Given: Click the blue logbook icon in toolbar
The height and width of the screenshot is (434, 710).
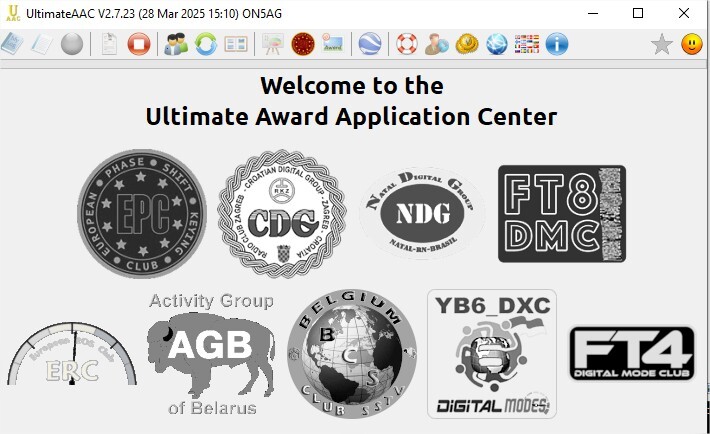Looking at the screenshot, I should (12, 44).
